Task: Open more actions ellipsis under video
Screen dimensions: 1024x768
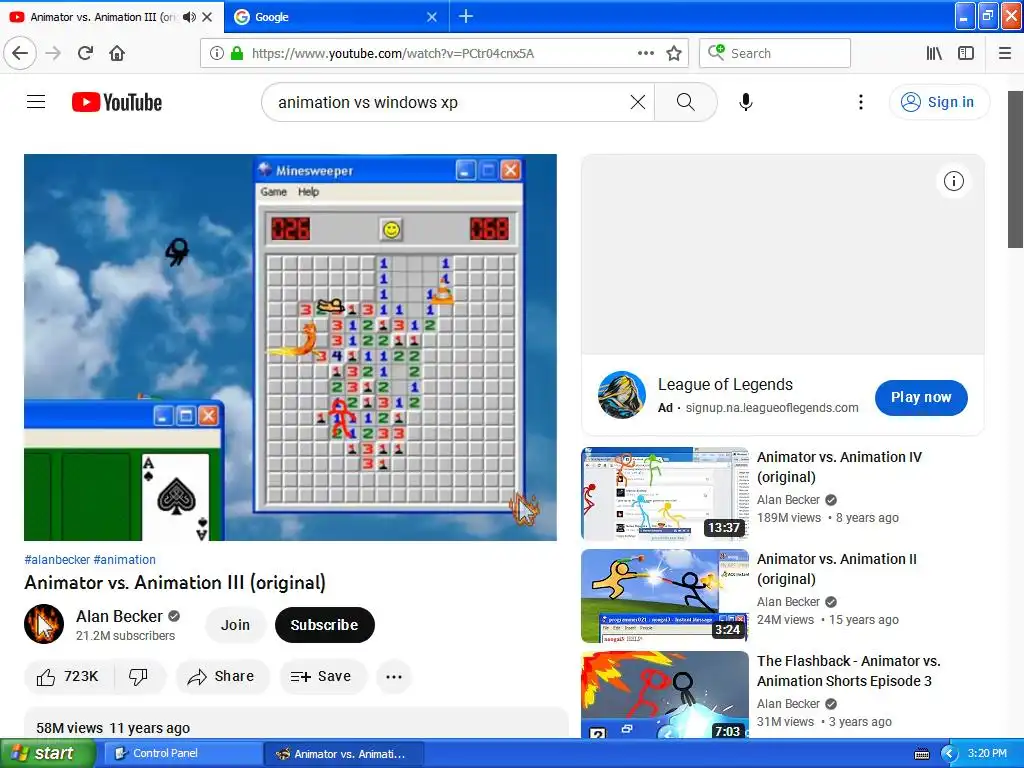Action: click(394, 677)
